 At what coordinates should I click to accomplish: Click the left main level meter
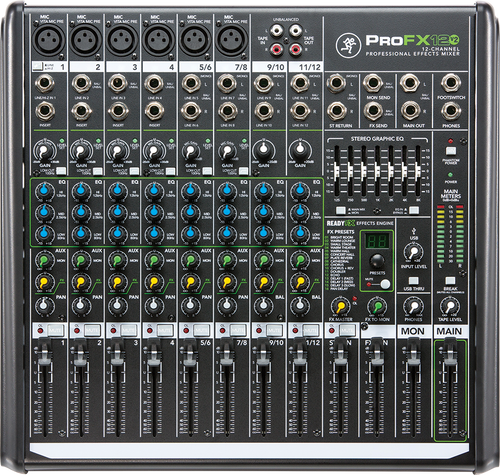[441, 235]
